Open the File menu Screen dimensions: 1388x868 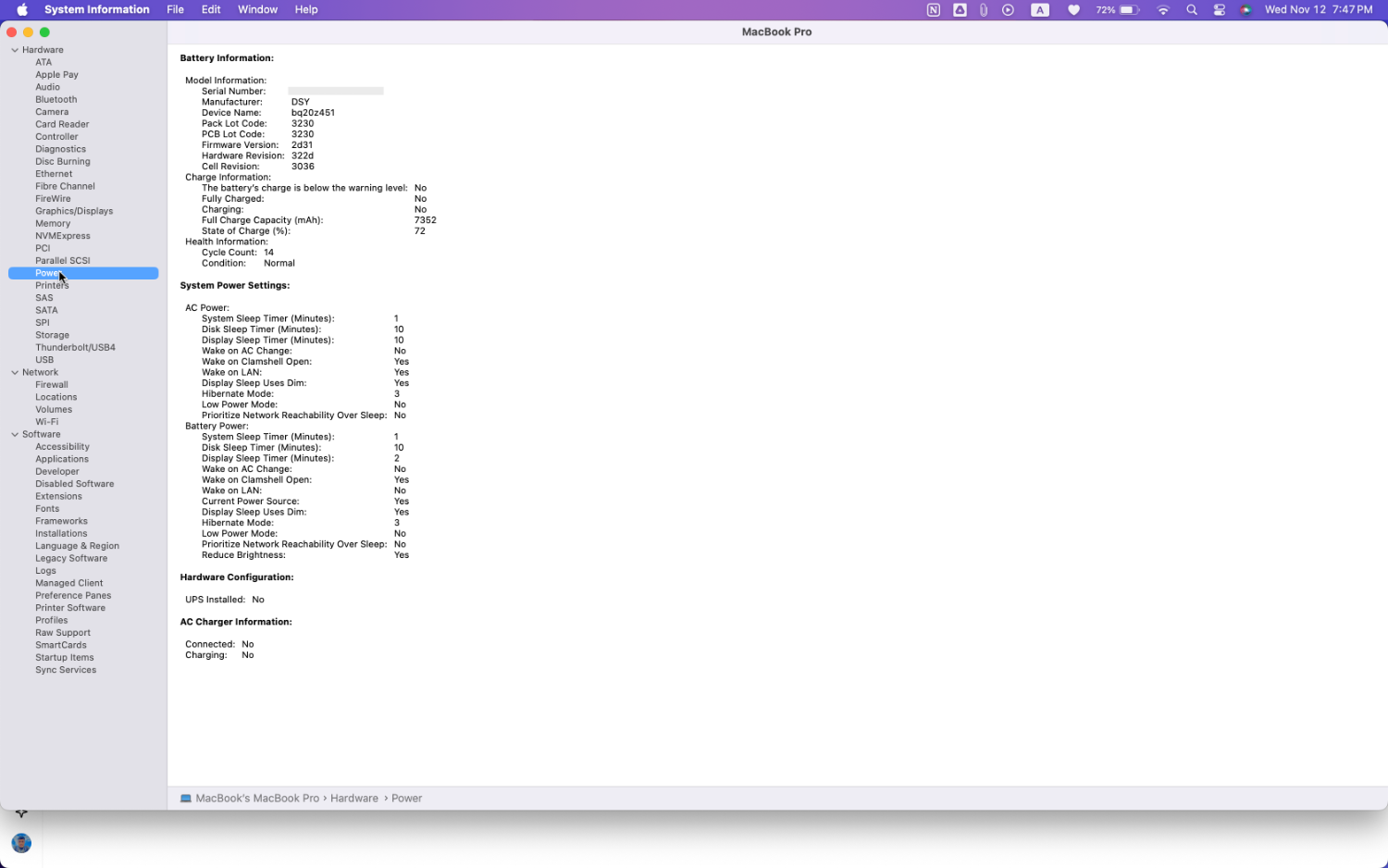pyautogui.click(x=175, y=9)
